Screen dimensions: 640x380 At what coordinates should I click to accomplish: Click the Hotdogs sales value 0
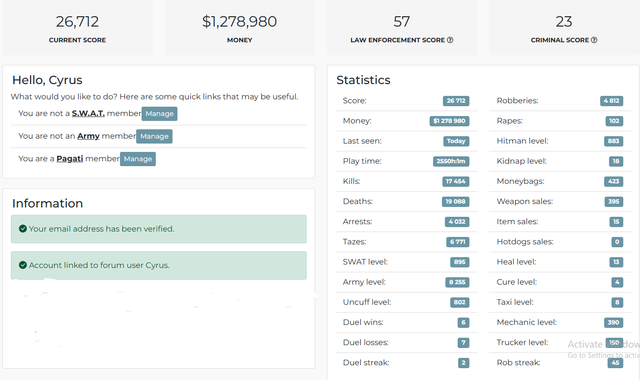617,242
